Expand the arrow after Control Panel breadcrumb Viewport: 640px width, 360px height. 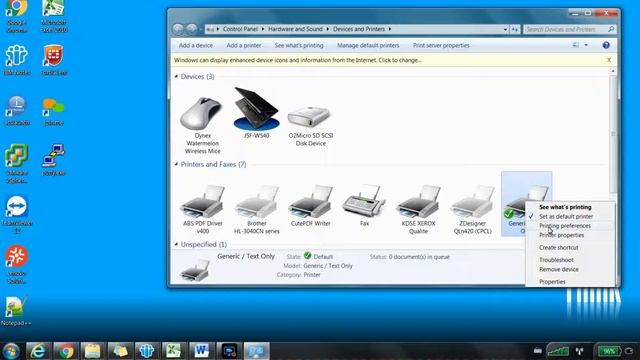(262, 29)
